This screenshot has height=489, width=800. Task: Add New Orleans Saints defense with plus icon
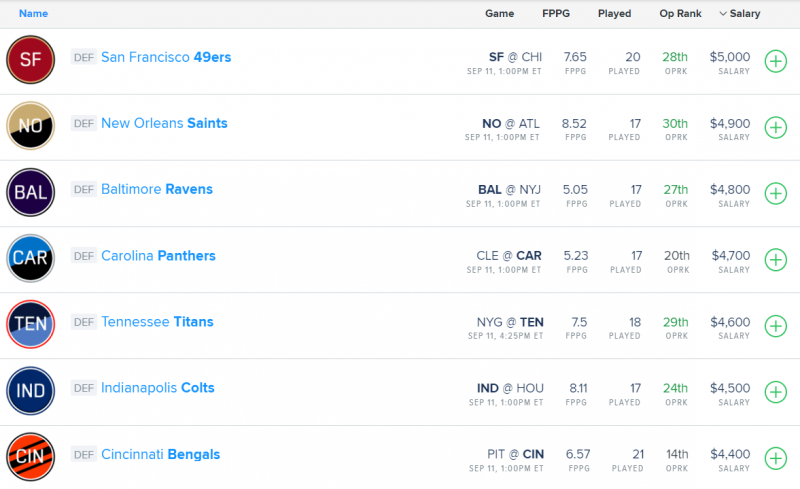pyautogui.click(x=776, y=128)
